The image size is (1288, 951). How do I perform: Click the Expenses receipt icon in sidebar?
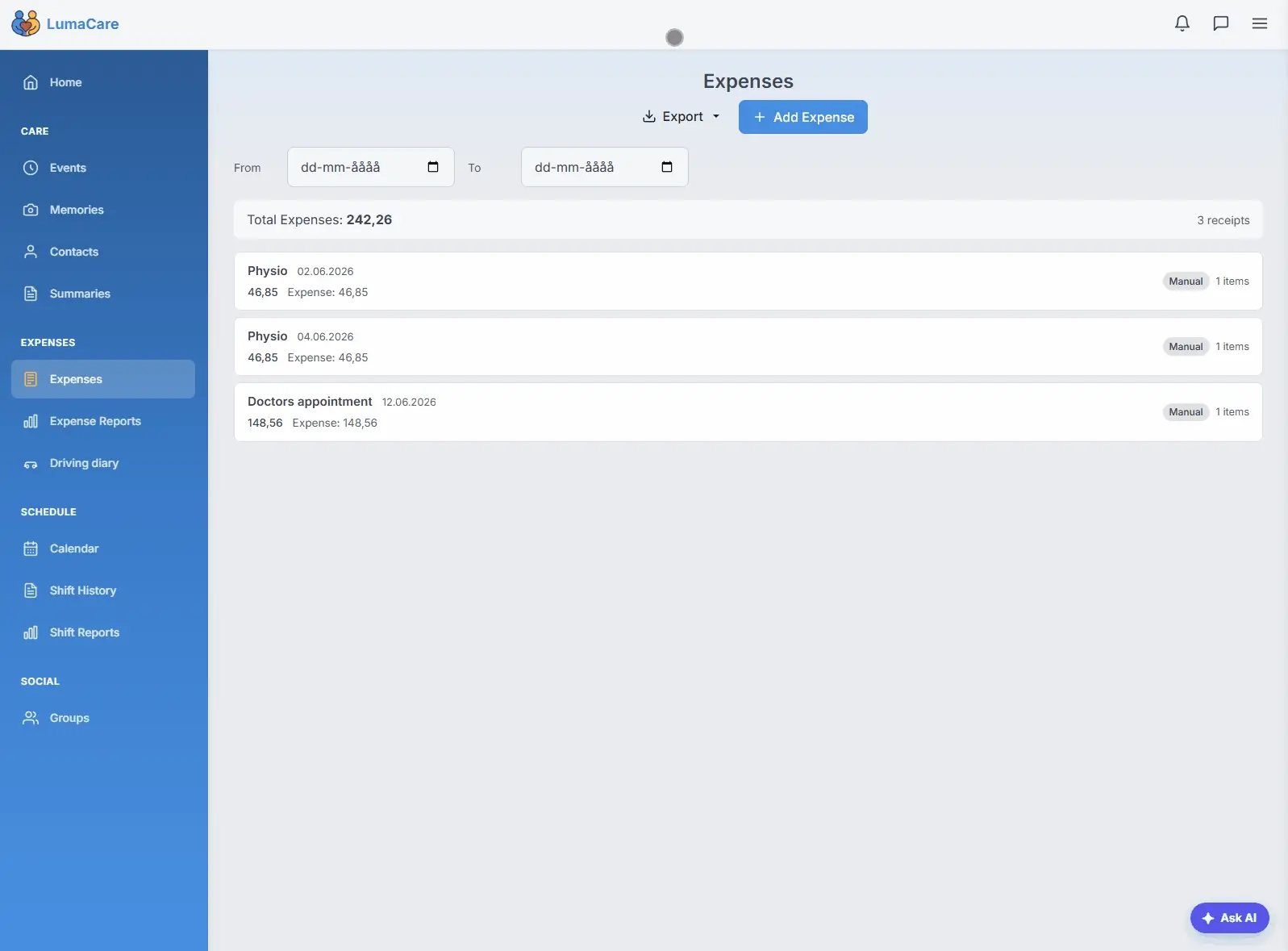tap(31, 379)
